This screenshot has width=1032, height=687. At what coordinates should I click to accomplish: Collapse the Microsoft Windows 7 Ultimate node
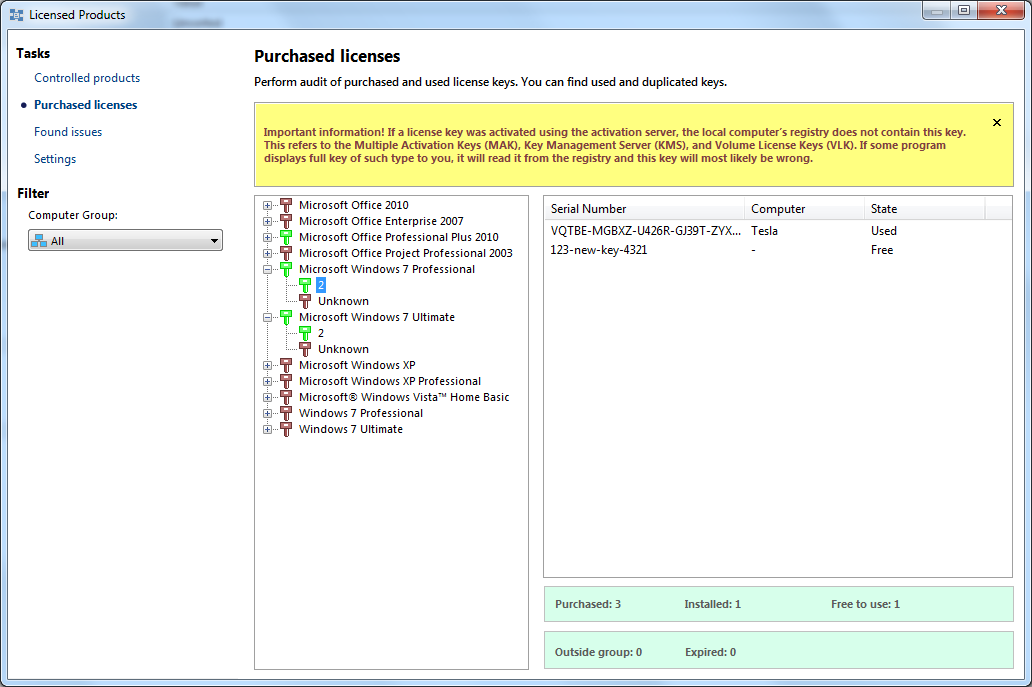pos(267,317)
